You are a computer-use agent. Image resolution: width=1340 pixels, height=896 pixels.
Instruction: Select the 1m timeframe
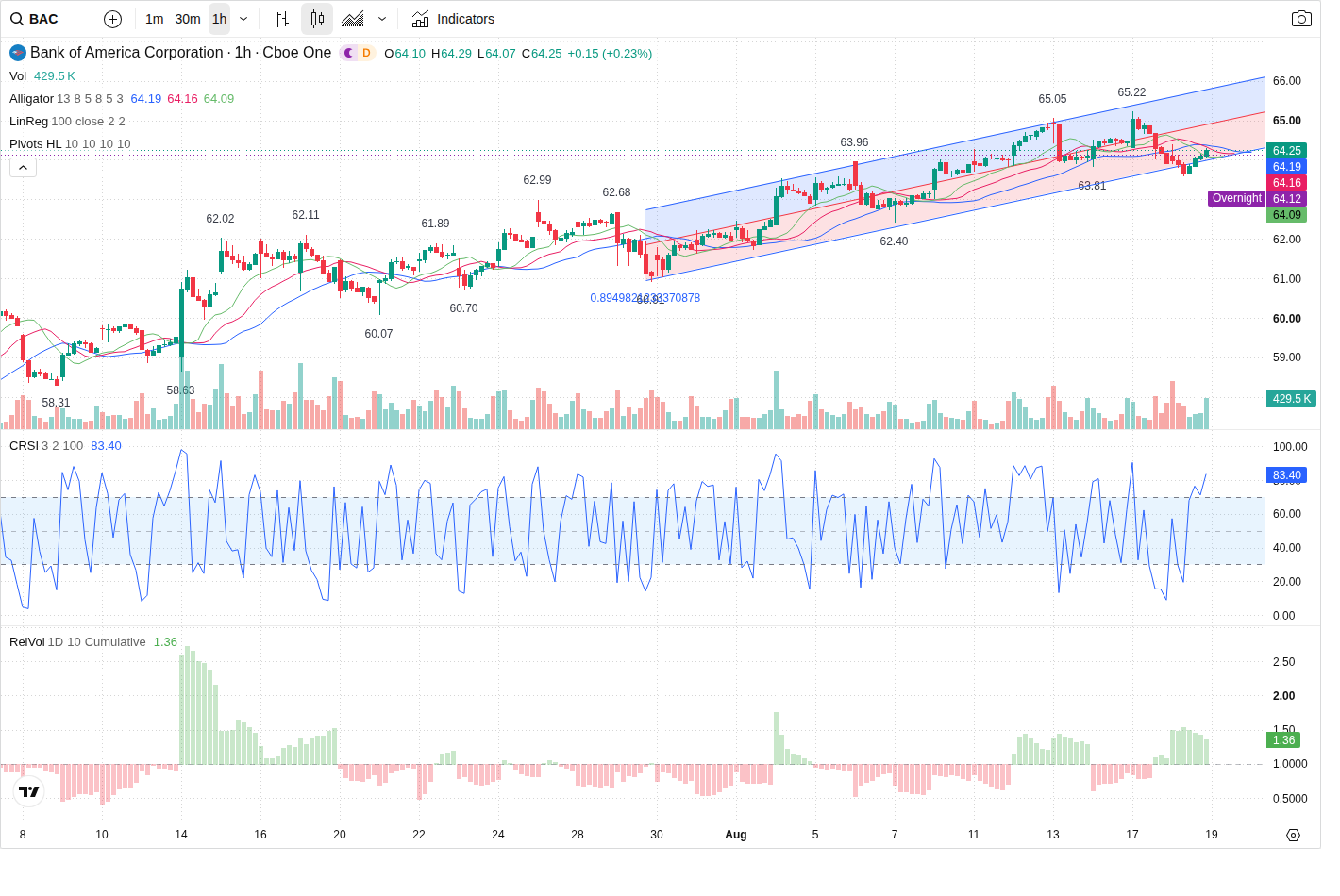155,19
